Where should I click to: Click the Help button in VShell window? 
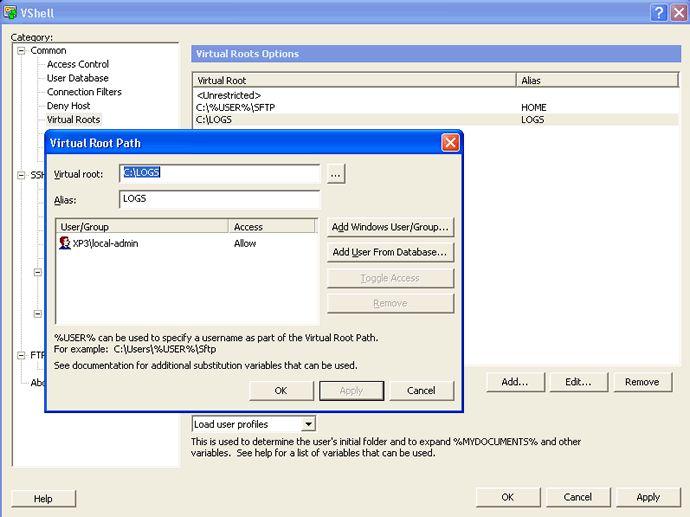click(x=43, y=499)
